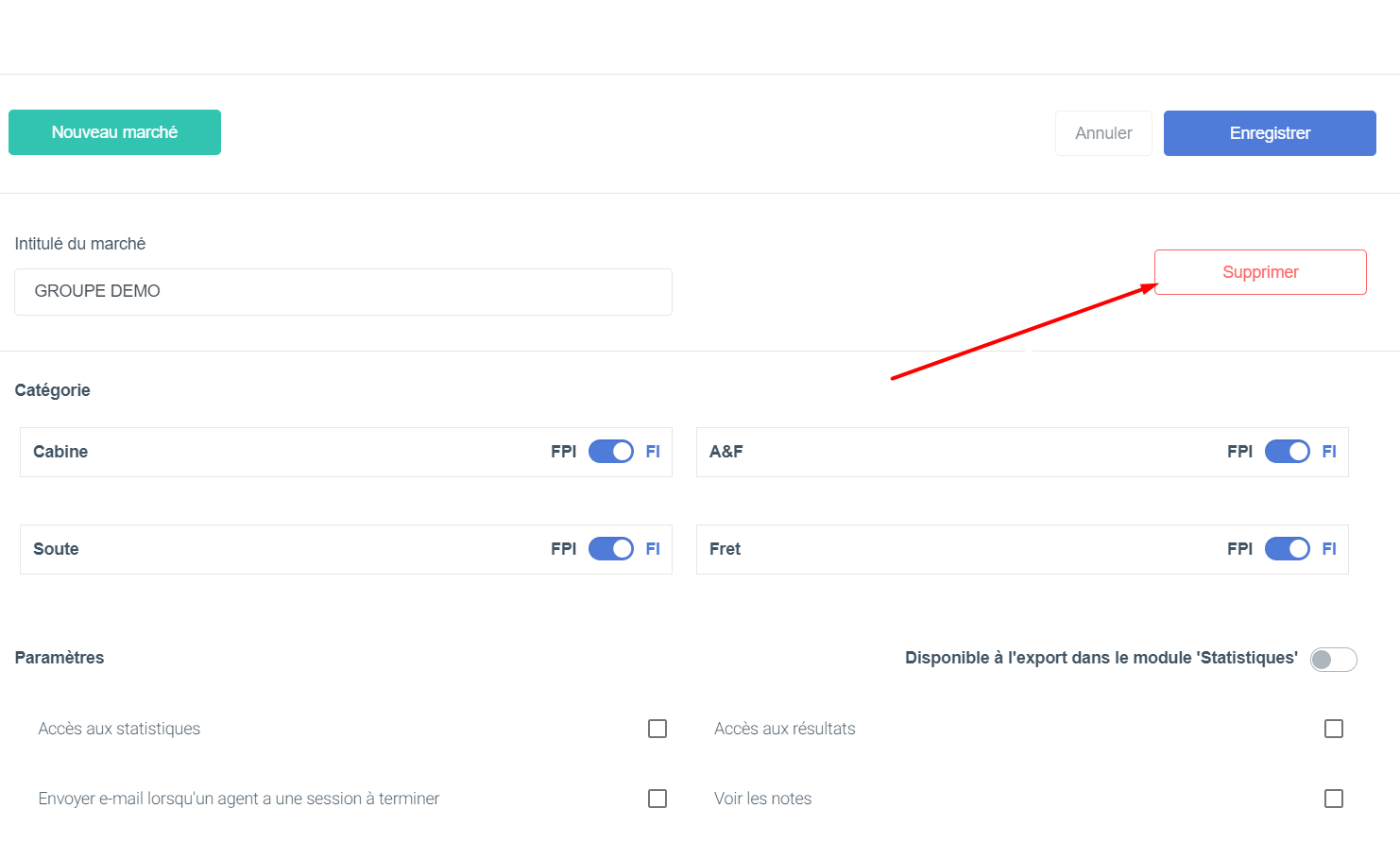1400x860 pixels.
Task: Click the FPI label beside A&F
Action: click(x=1239, y=452)
